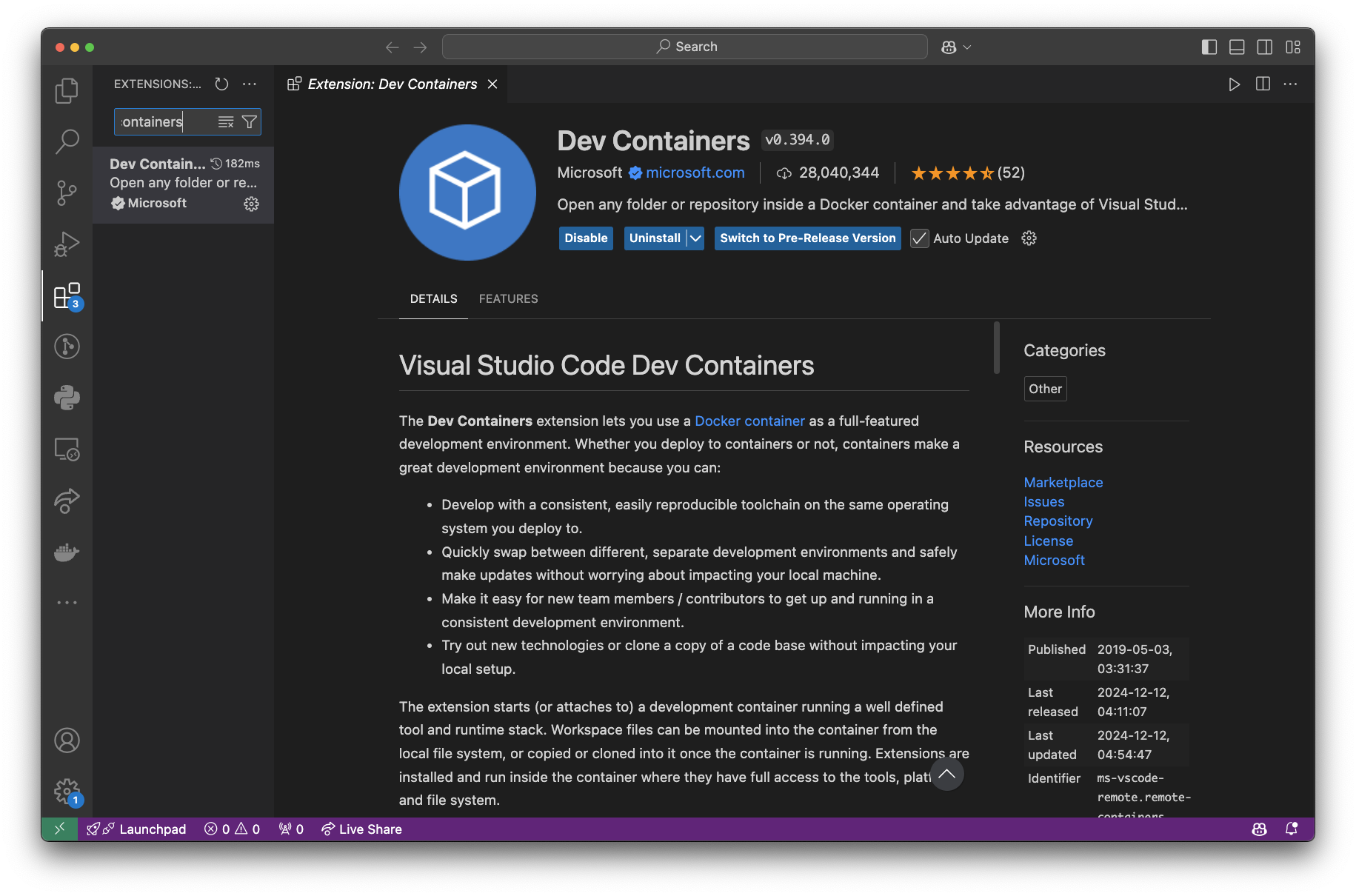
Task: Open the Manage gear in activity bar
Action: click(x=67, y=792)
